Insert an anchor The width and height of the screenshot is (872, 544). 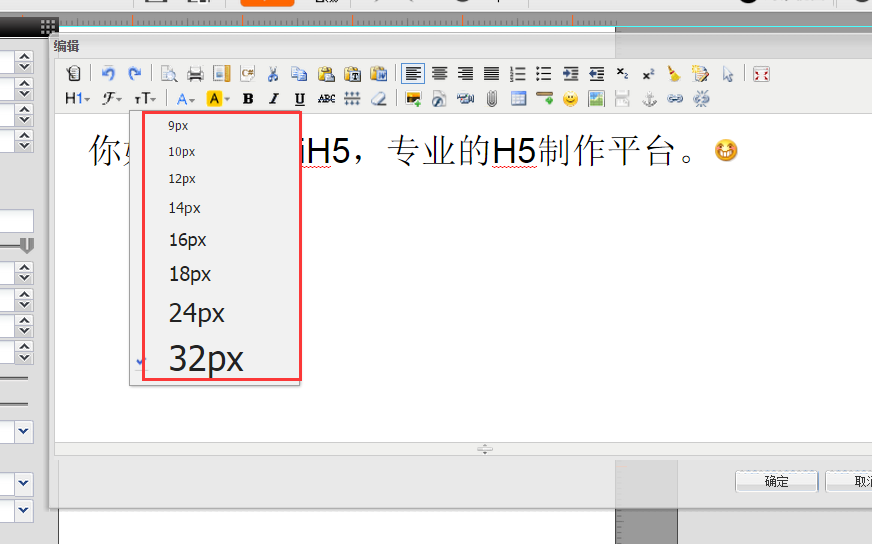pyautogui.click(x=649, y=98)
